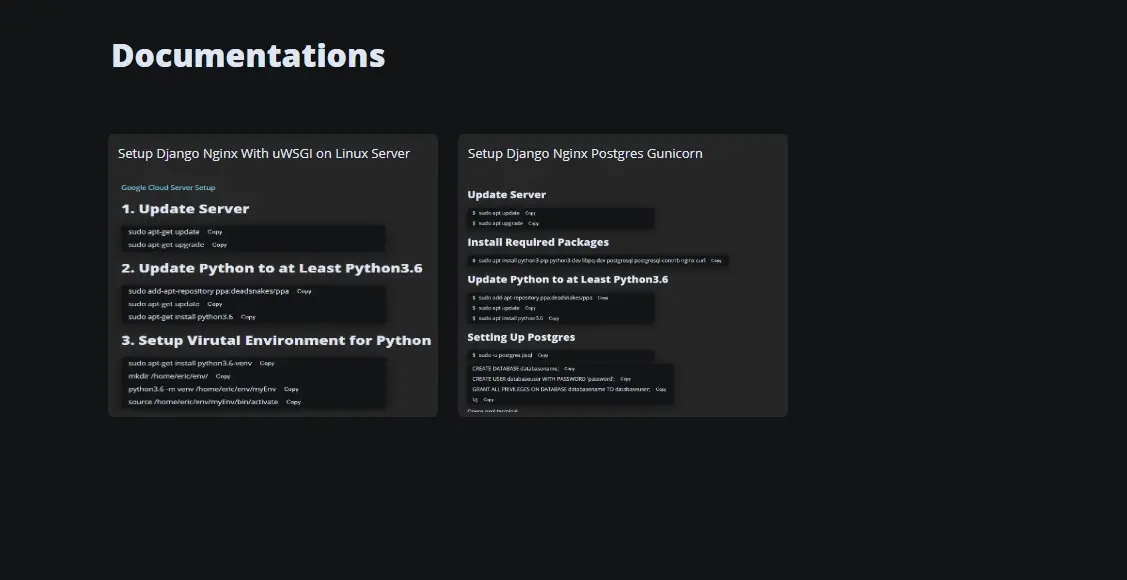Copy the sudo apt upgrade command

coord(533,224)
